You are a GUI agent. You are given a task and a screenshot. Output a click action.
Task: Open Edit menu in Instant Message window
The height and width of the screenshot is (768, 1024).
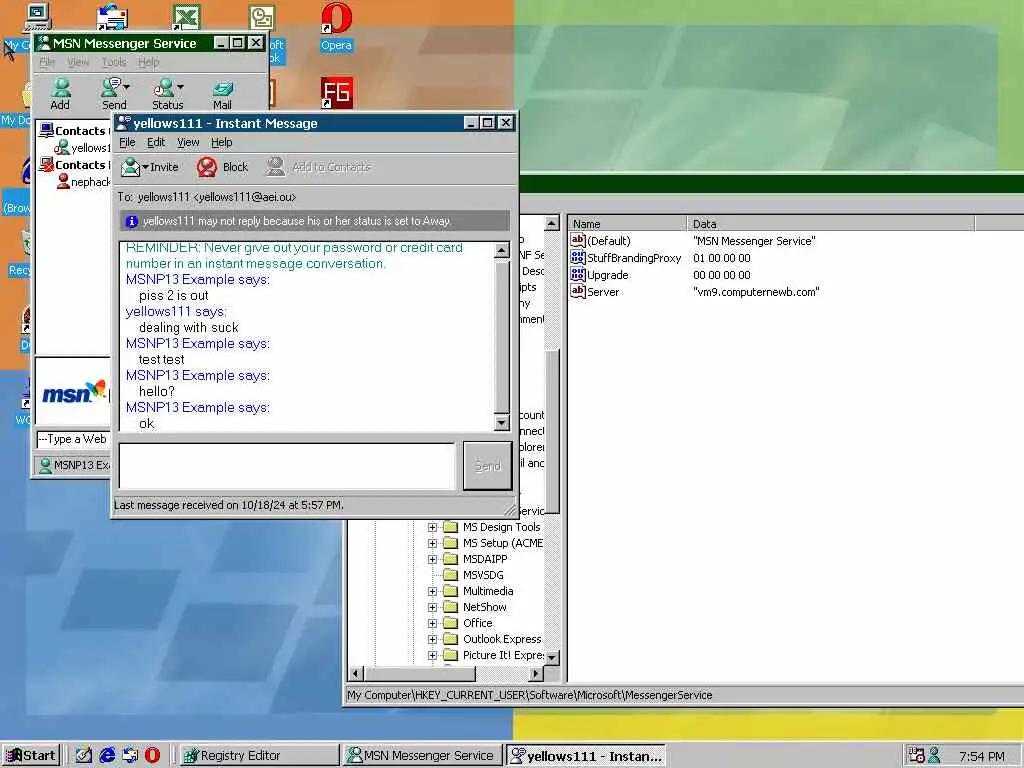[x=155, y=142]
